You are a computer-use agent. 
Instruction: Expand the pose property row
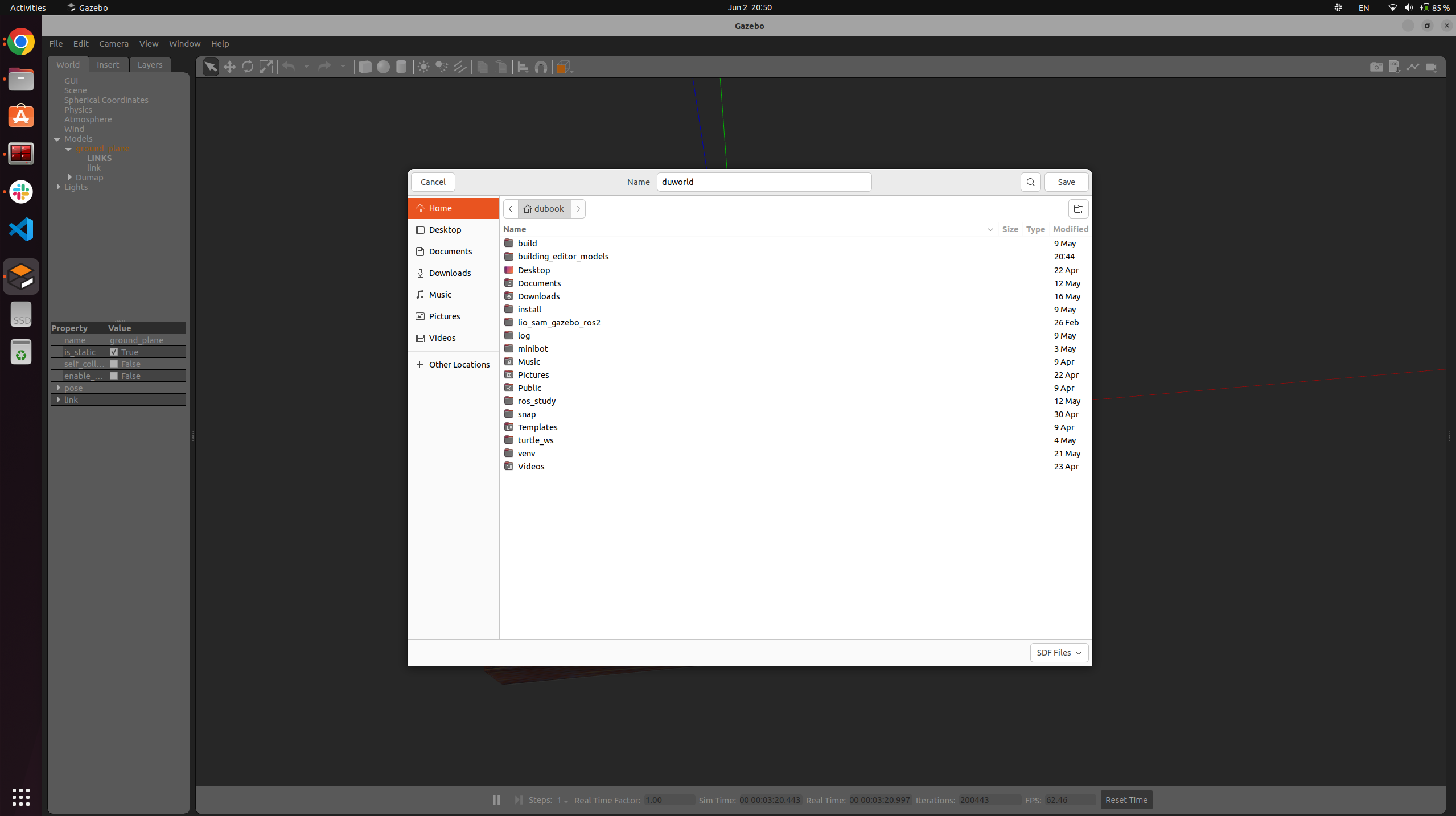coord(58,388)
